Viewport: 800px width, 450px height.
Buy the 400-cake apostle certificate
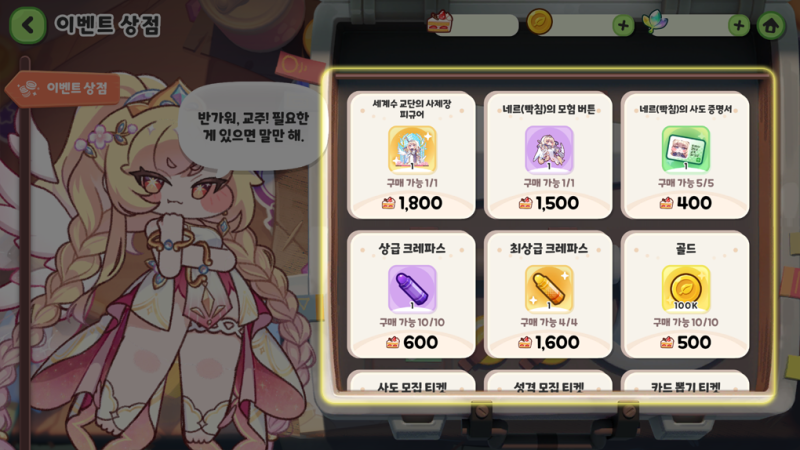[x=685, y=203]
